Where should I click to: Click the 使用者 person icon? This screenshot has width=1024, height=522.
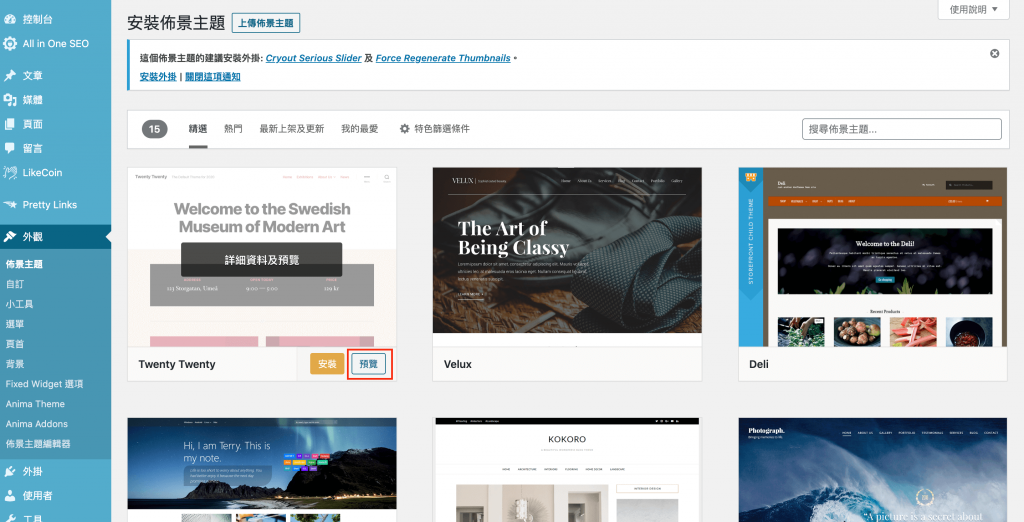[10, 495]
